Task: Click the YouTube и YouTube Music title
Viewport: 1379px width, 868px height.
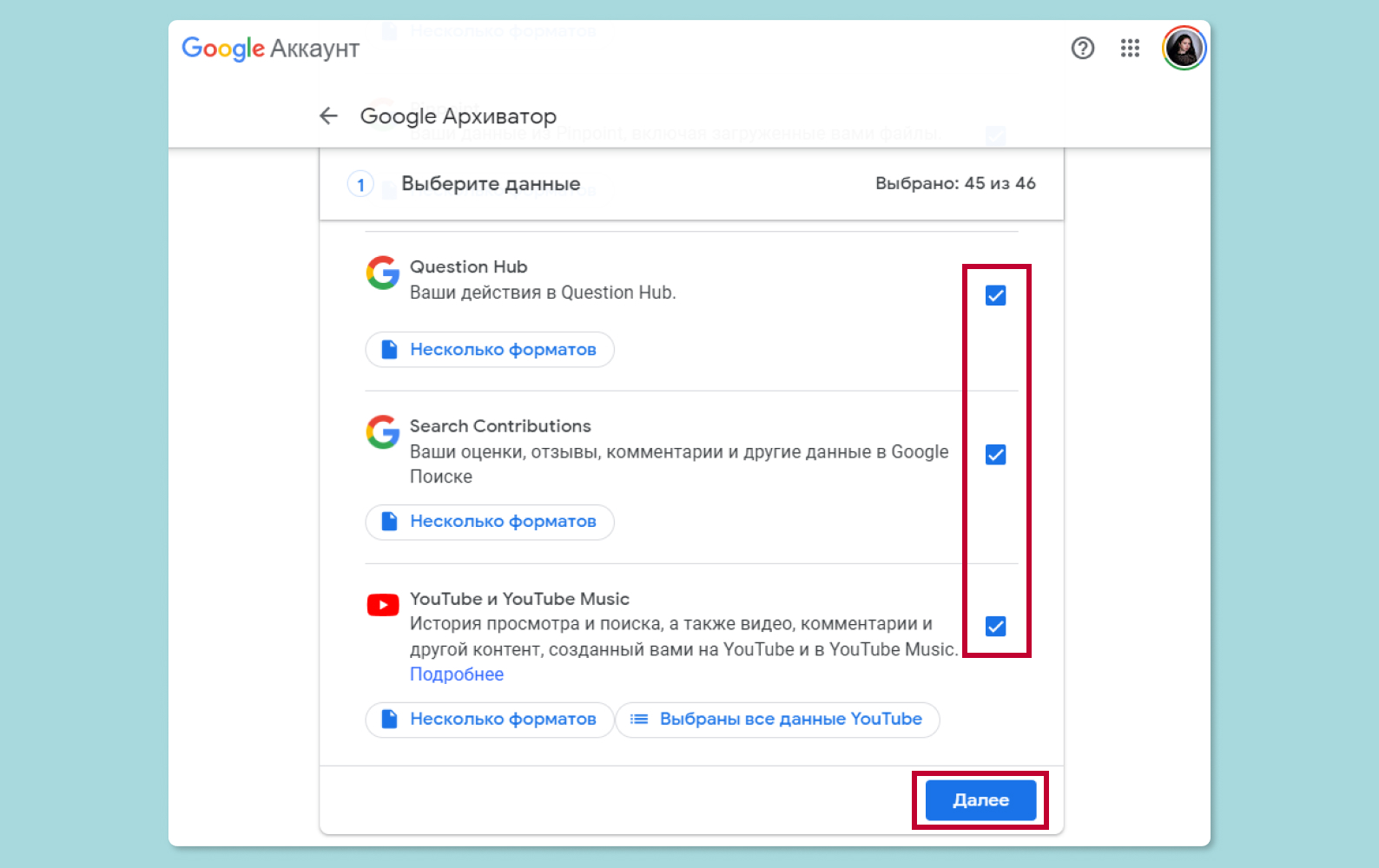Action: click(519, 599)
